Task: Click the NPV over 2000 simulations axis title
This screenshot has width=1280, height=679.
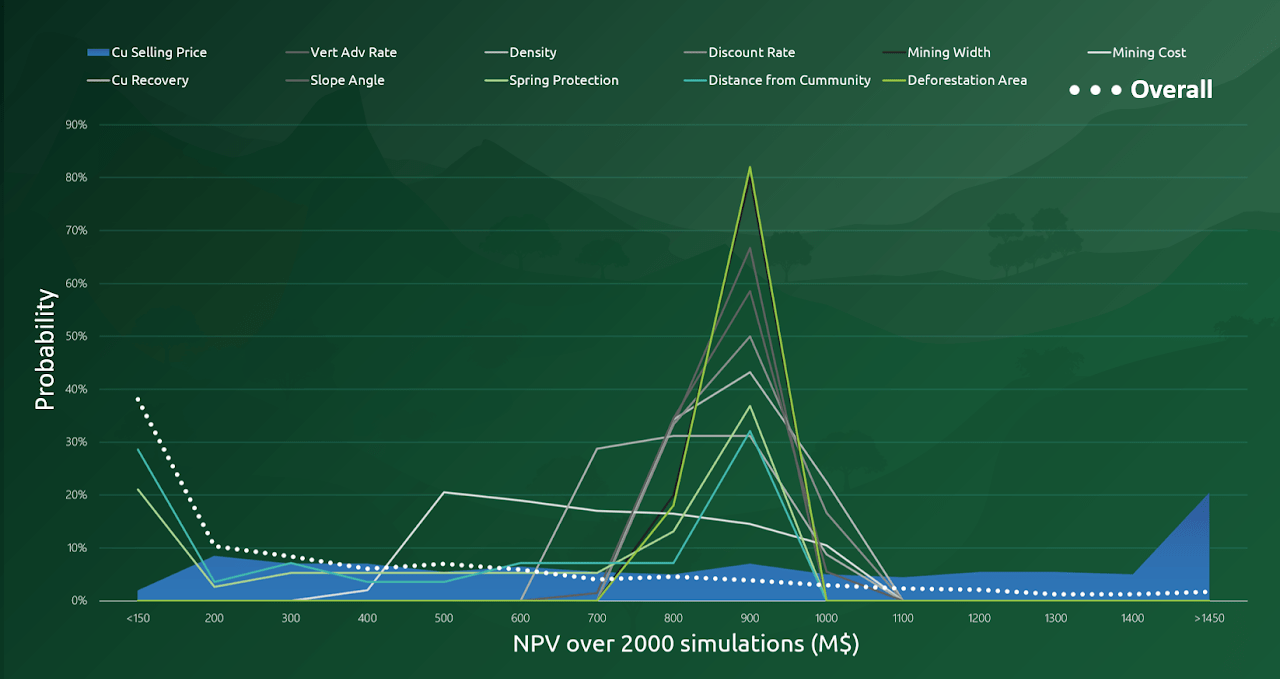Action: tap(686, 644)
